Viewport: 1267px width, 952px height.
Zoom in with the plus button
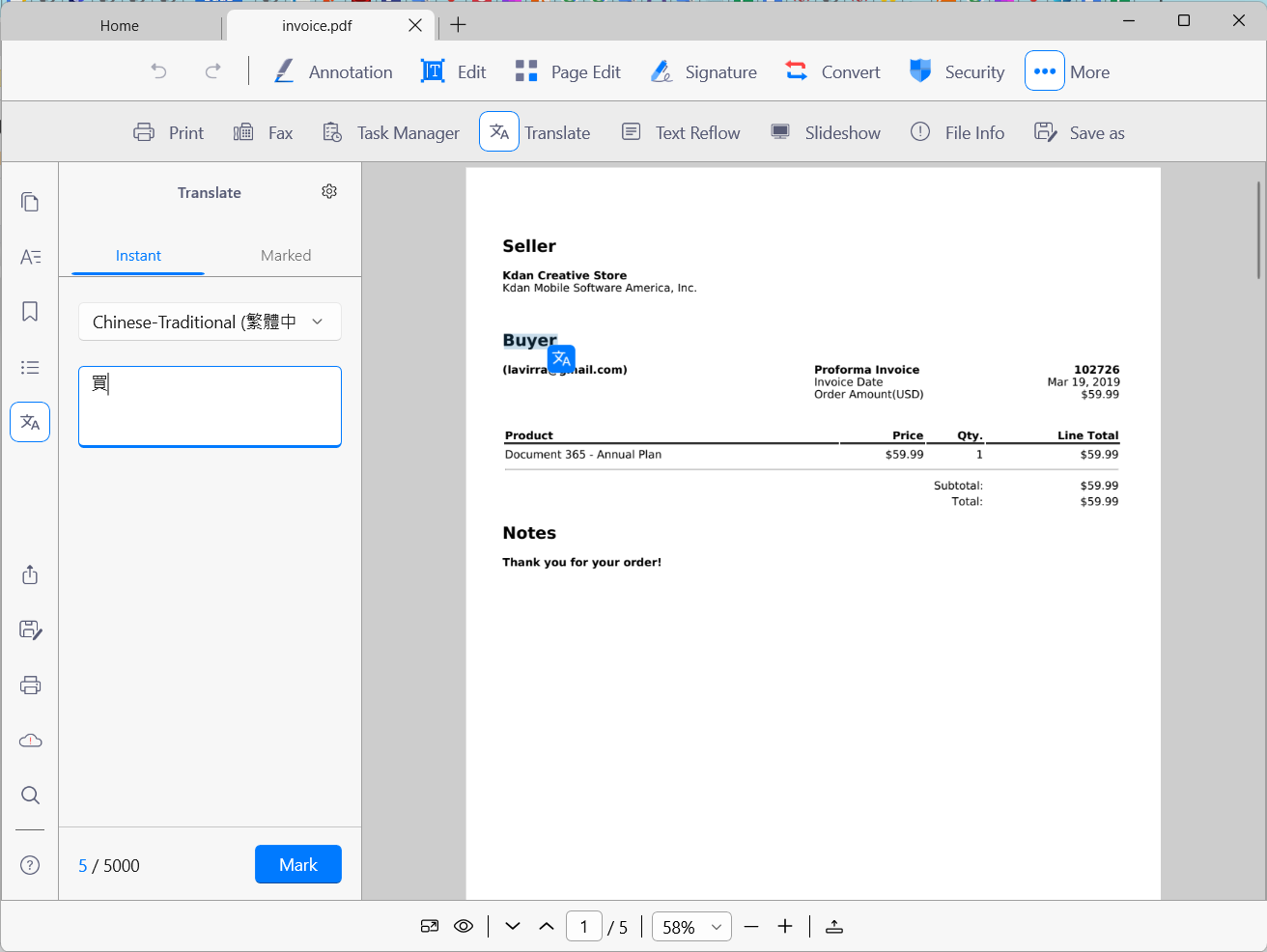point(785,926)
